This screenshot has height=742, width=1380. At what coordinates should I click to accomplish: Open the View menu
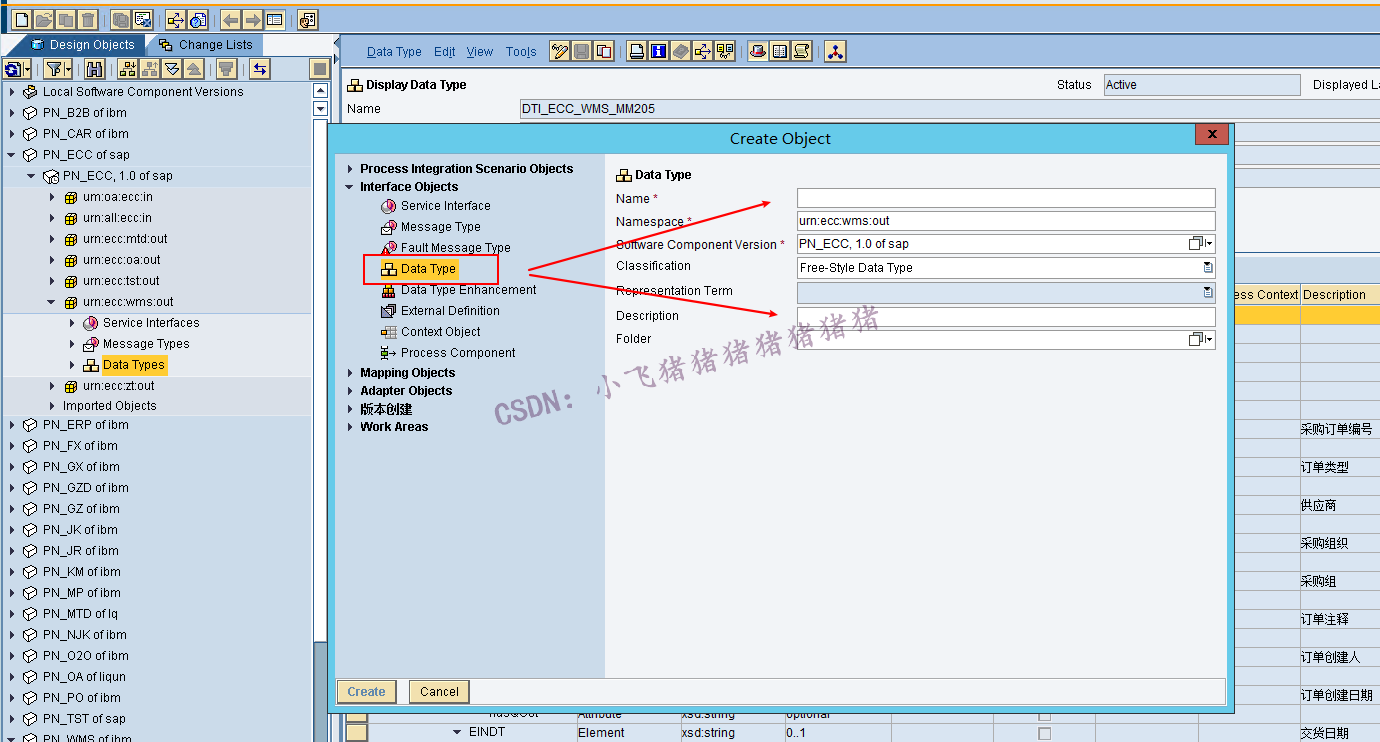(480, 52)
